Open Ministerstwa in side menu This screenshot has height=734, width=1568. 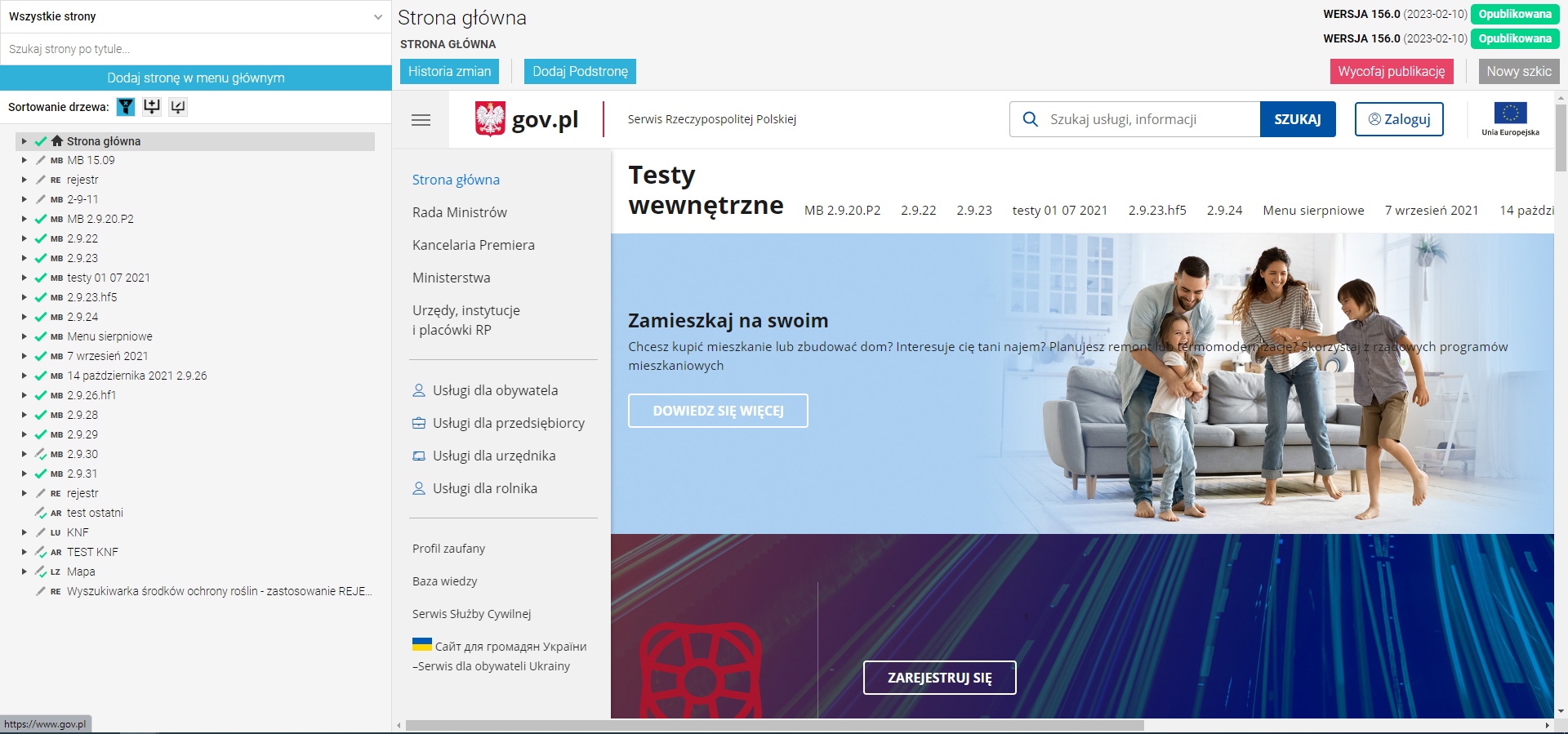coord(452,278)
